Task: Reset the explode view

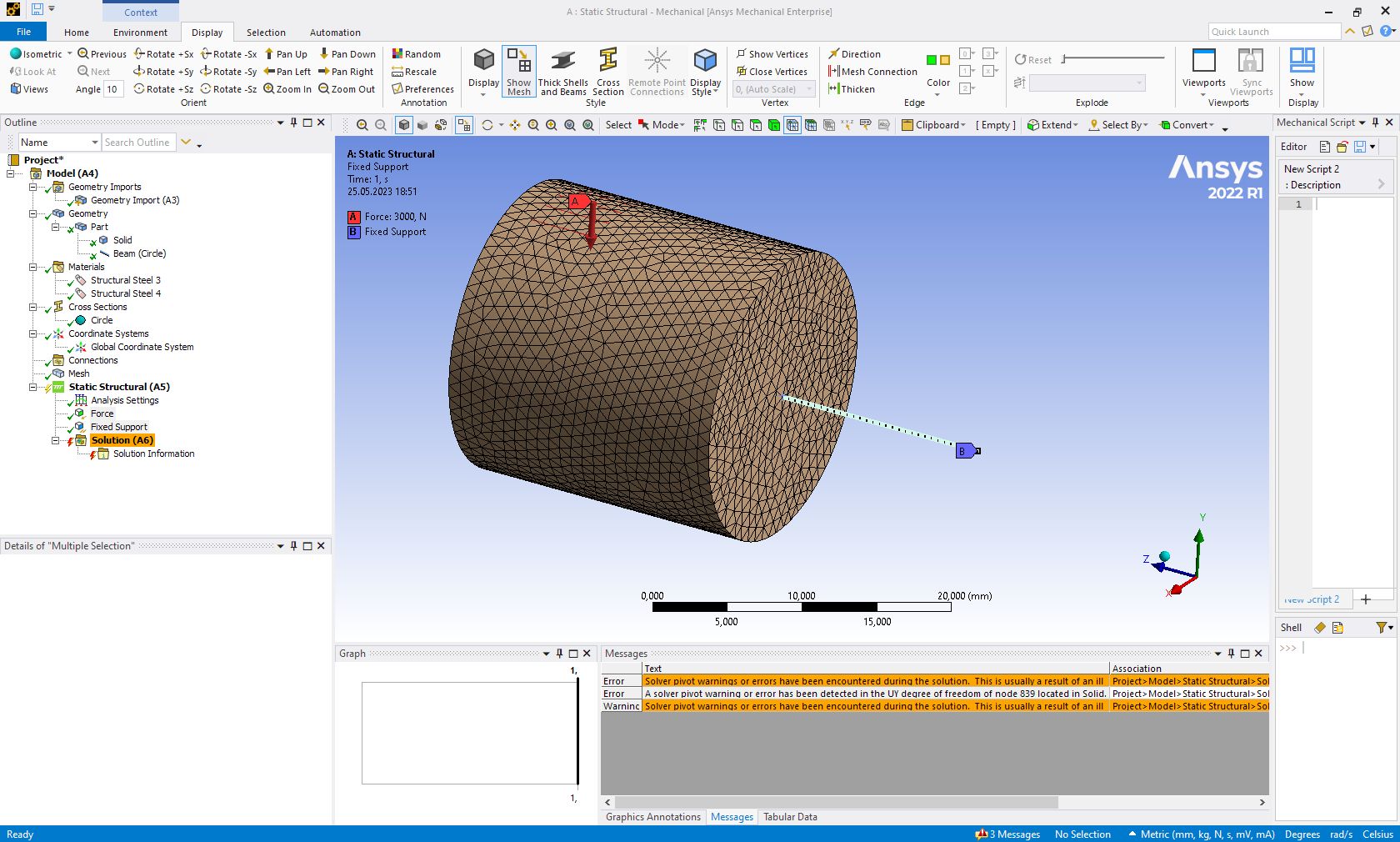Action: coord(1033,60)
